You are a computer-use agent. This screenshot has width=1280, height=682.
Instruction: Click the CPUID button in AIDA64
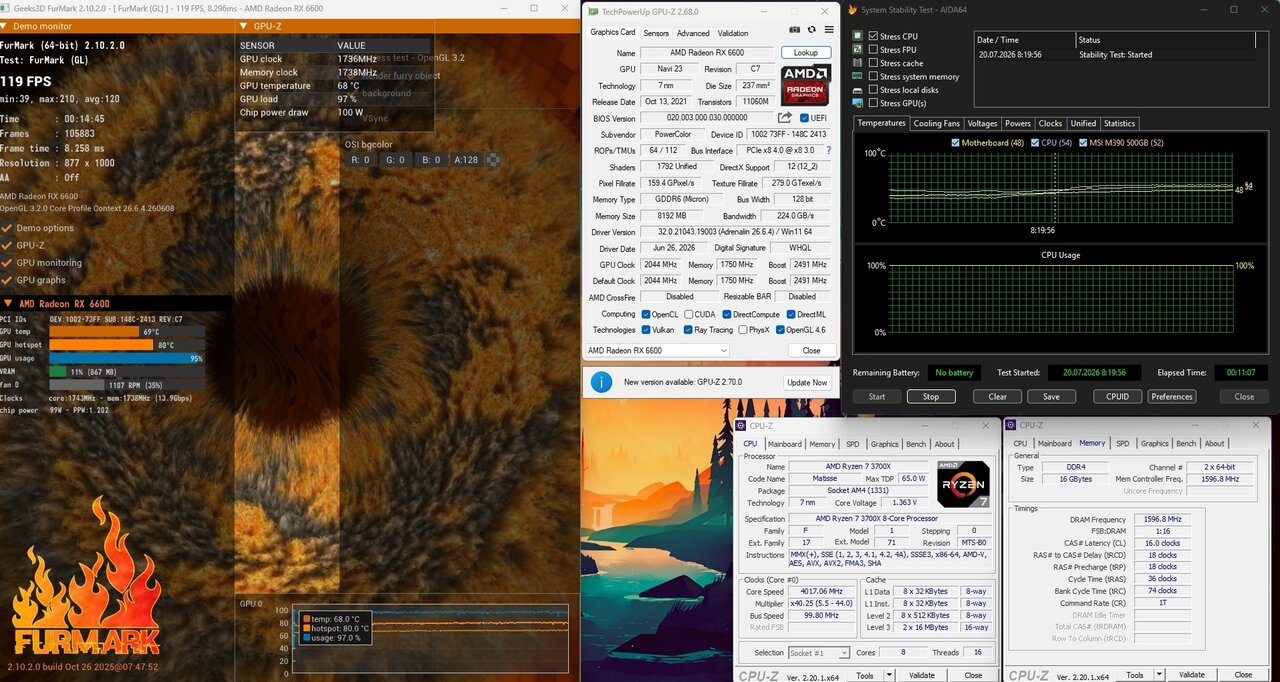(1117, 397)
